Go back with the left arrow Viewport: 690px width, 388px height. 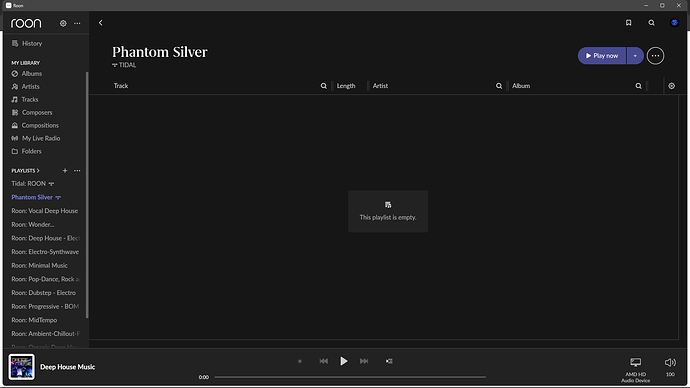coord(100,23)
